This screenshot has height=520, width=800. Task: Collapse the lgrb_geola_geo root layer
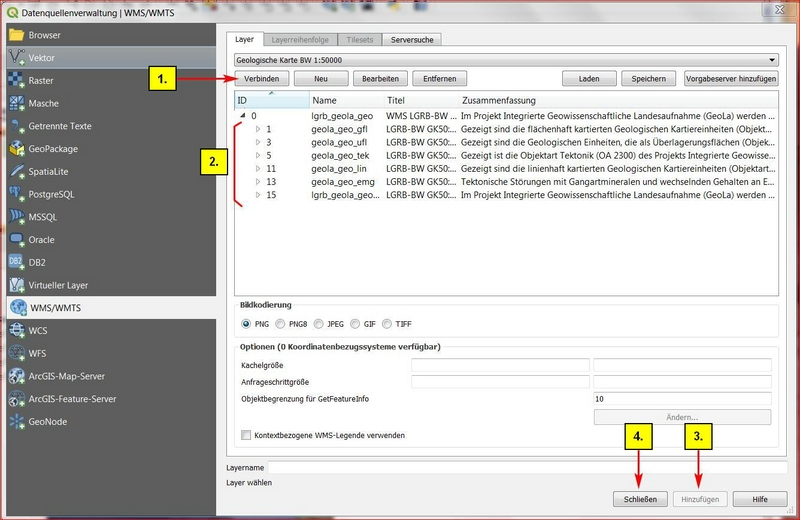(242, 116)
